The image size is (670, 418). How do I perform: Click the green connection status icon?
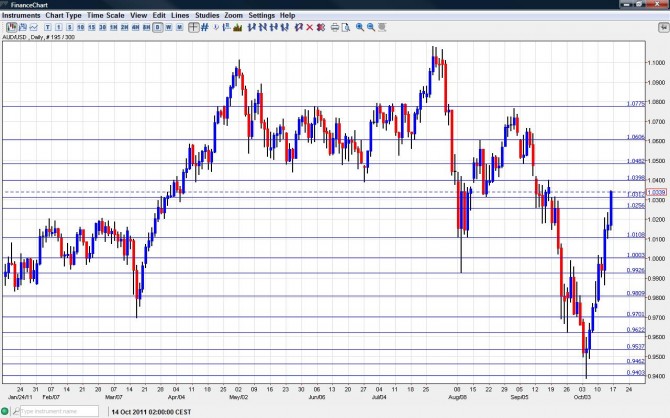[x=5, y=411]
